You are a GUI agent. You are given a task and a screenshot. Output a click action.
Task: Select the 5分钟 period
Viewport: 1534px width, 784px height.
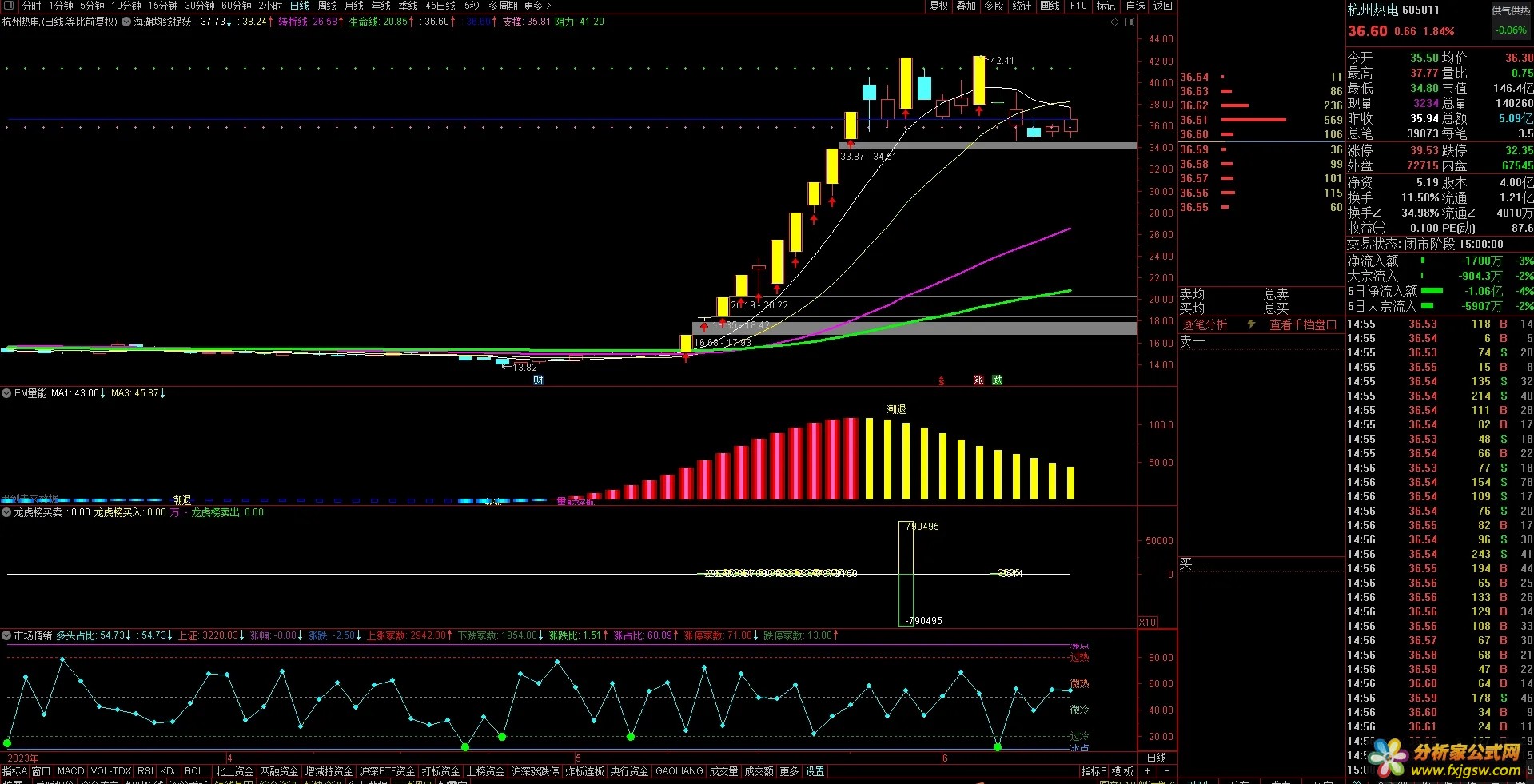point(93,6)
